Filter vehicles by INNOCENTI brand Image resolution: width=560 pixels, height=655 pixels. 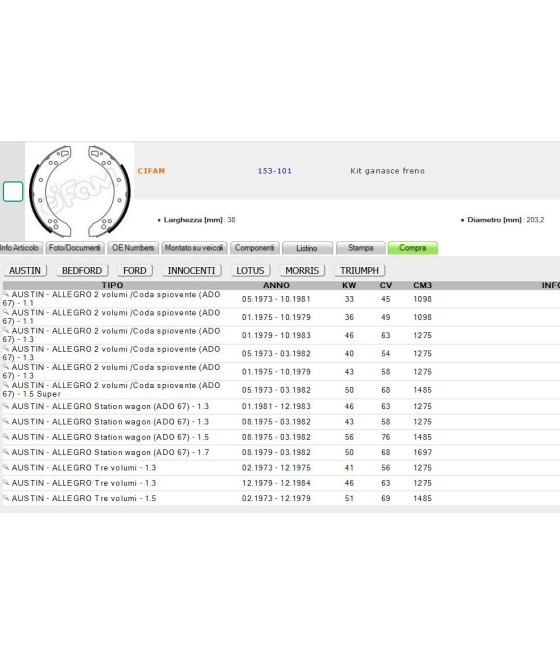(x=191, y=270)
